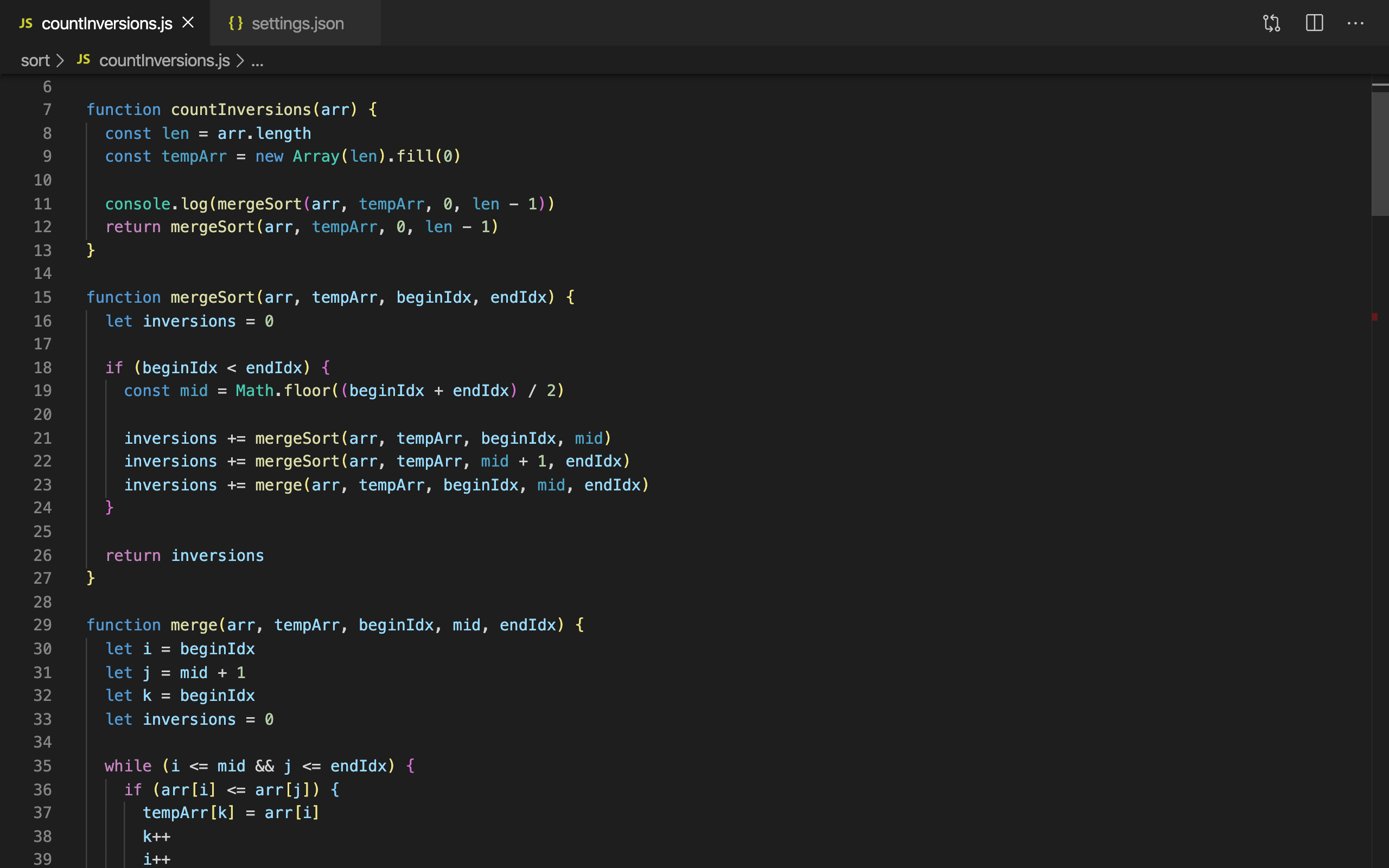
Task: Click the red error marker in the overview ruler
Action: (1375, 317)
